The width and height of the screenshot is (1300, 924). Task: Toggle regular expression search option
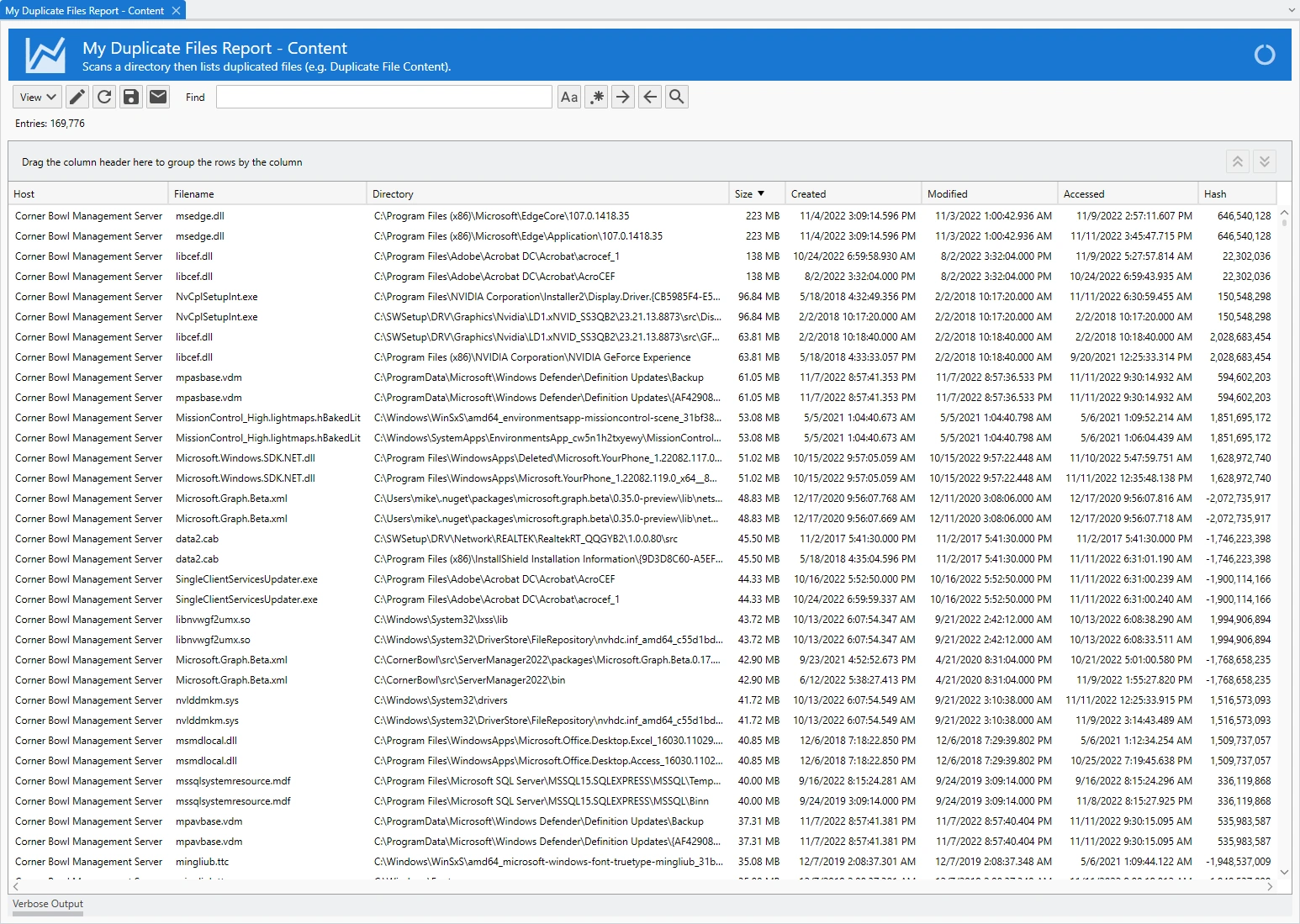click(596, 97)
